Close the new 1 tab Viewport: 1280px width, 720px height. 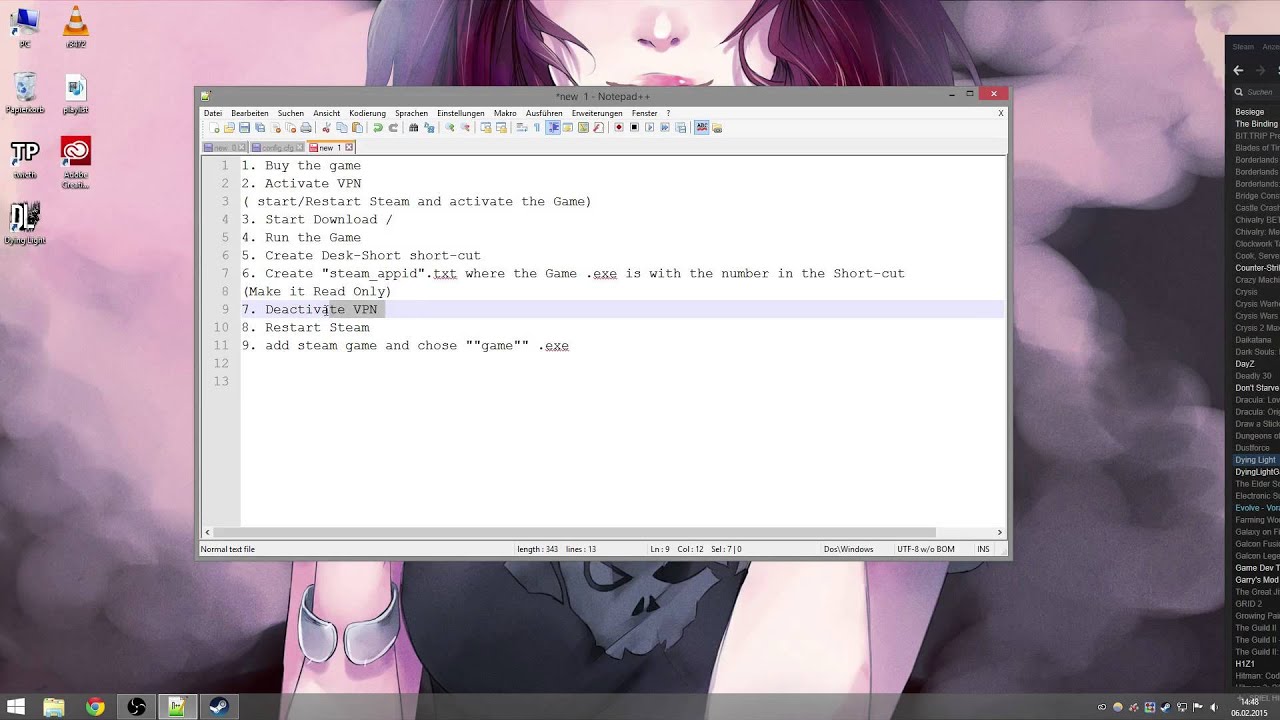point(349,147)
